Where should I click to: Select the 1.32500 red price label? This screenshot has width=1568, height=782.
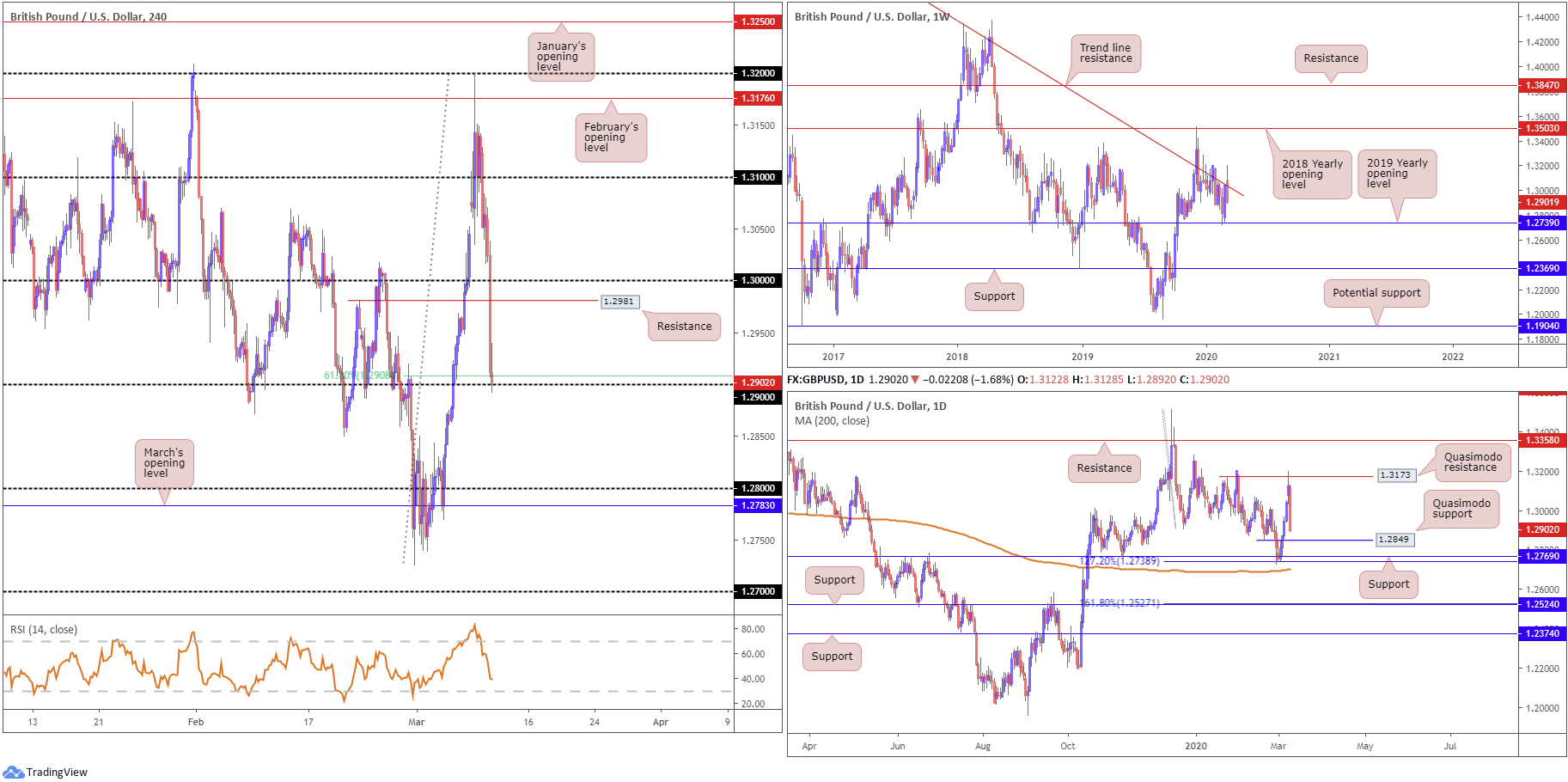click(758, 21)
